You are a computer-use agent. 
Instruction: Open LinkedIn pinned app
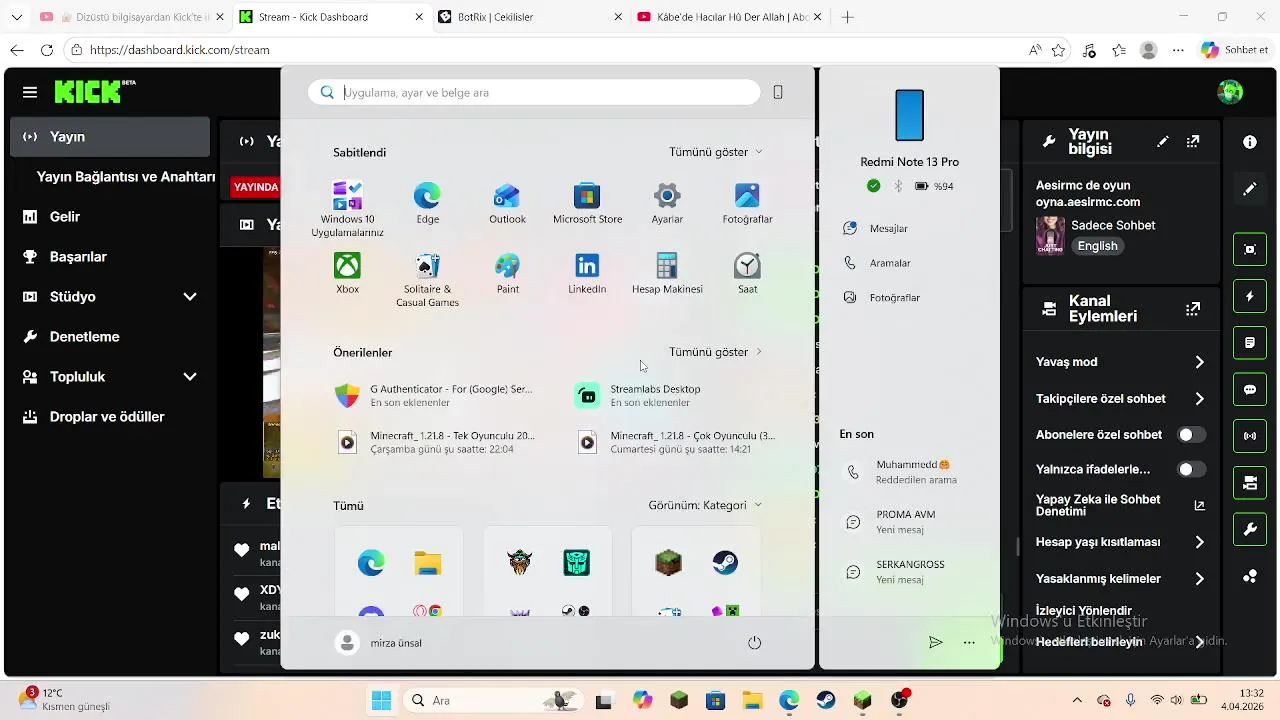[587, 273]
